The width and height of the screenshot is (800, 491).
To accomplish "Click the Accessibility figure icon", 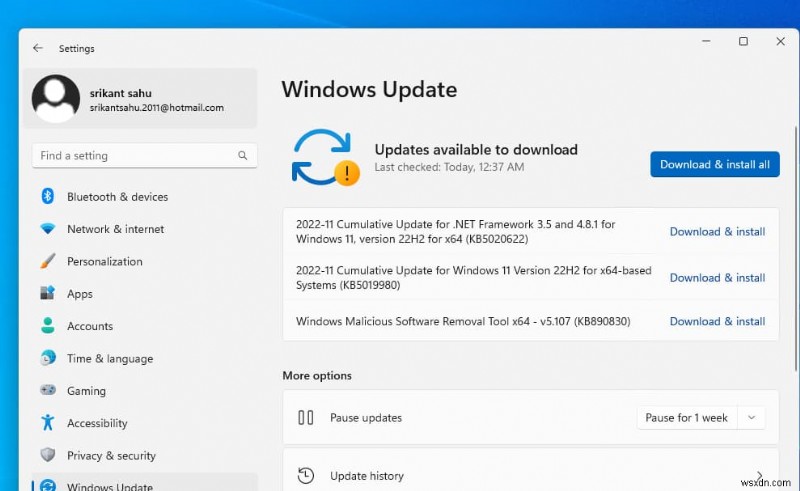I will [x=47, y=423].
